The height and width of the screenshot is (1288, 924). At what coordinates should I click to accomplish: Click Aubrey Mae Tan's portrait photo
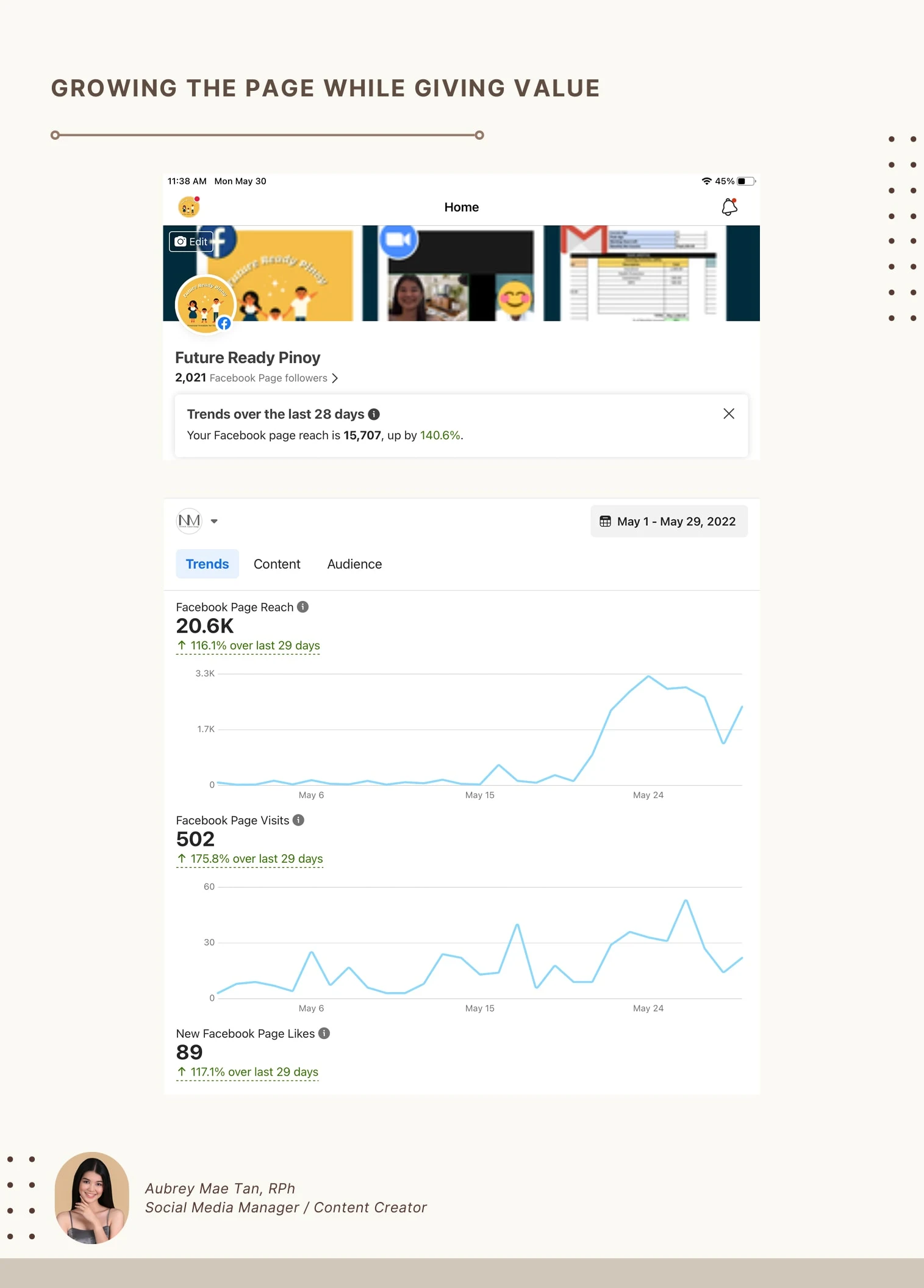[92, 1197]
